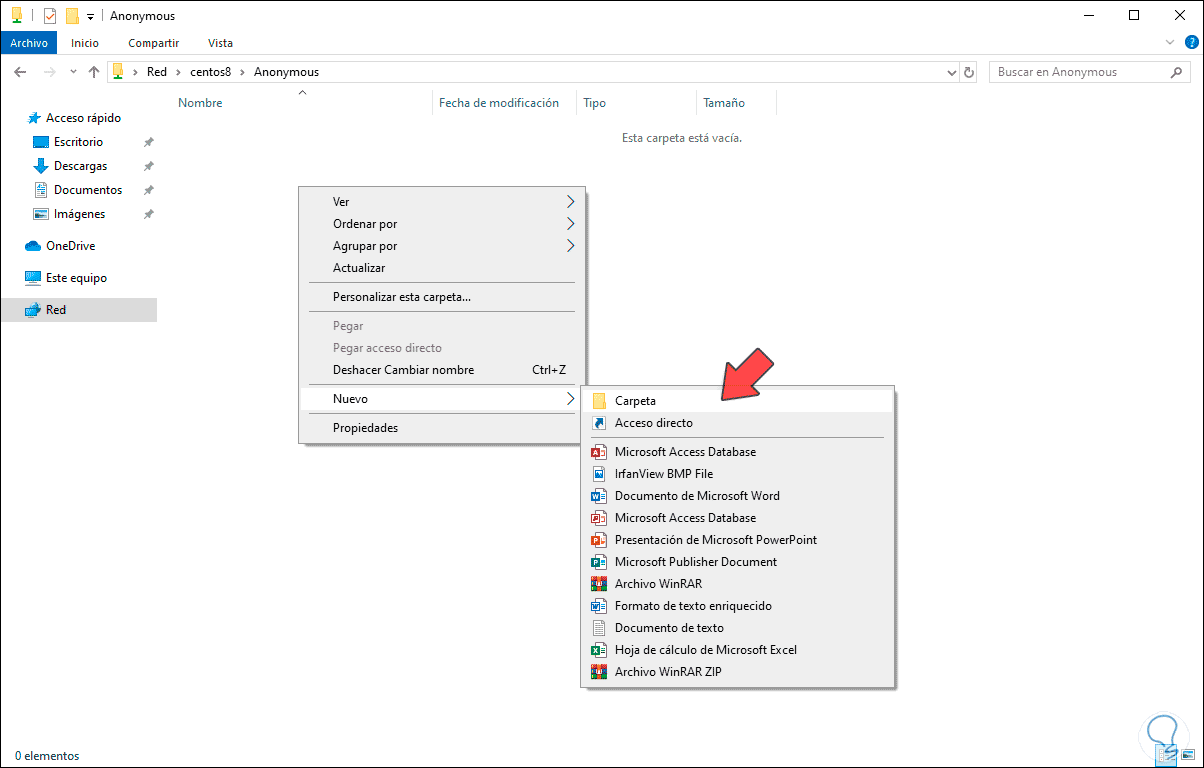Create new Archivo WinRAR ZIP
The height and width of the screenshot is (768, 1204).
[667, 672]
